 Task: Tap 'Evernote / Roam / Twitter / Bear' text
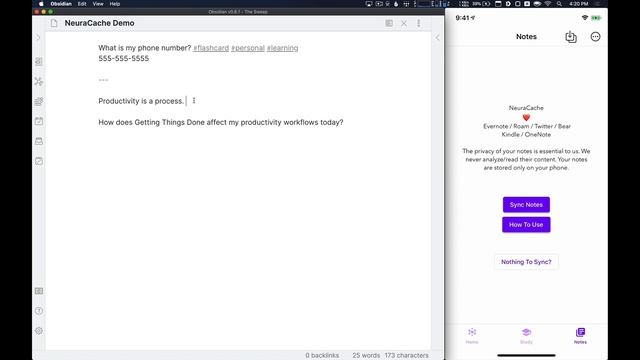point(527,127)
